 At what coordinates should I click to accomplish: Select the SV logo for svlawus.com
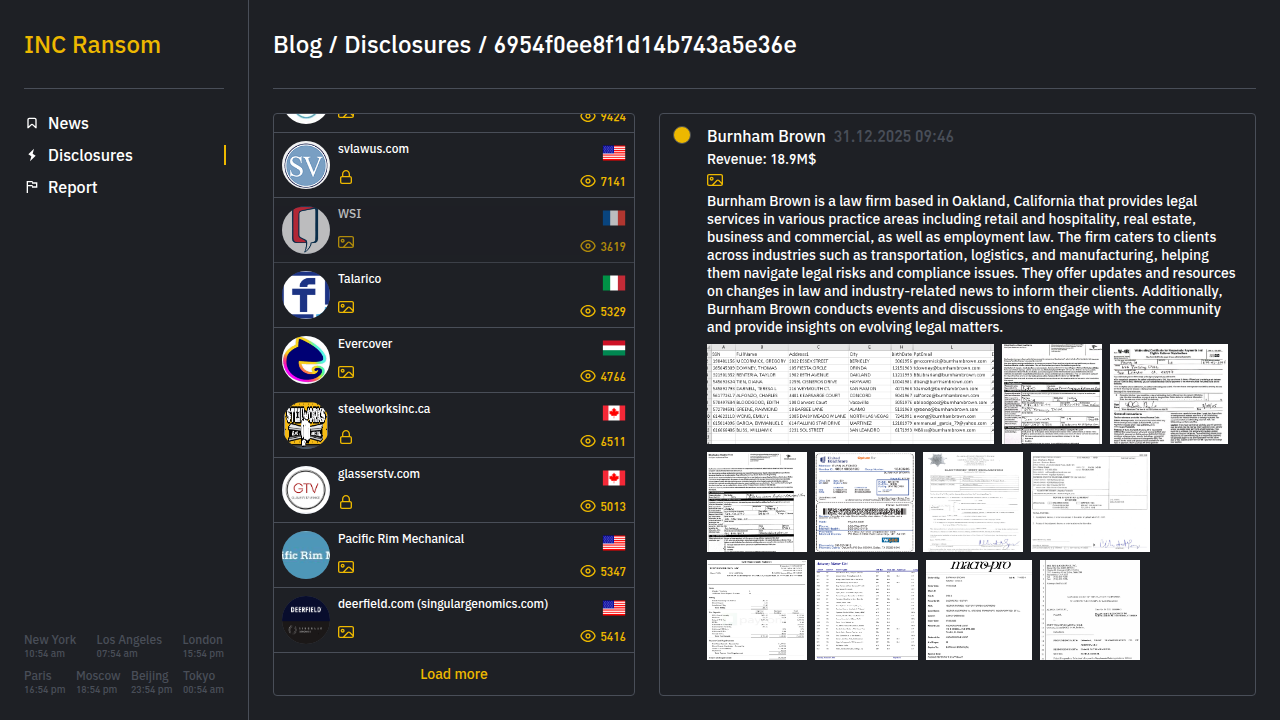coord(306,165)
